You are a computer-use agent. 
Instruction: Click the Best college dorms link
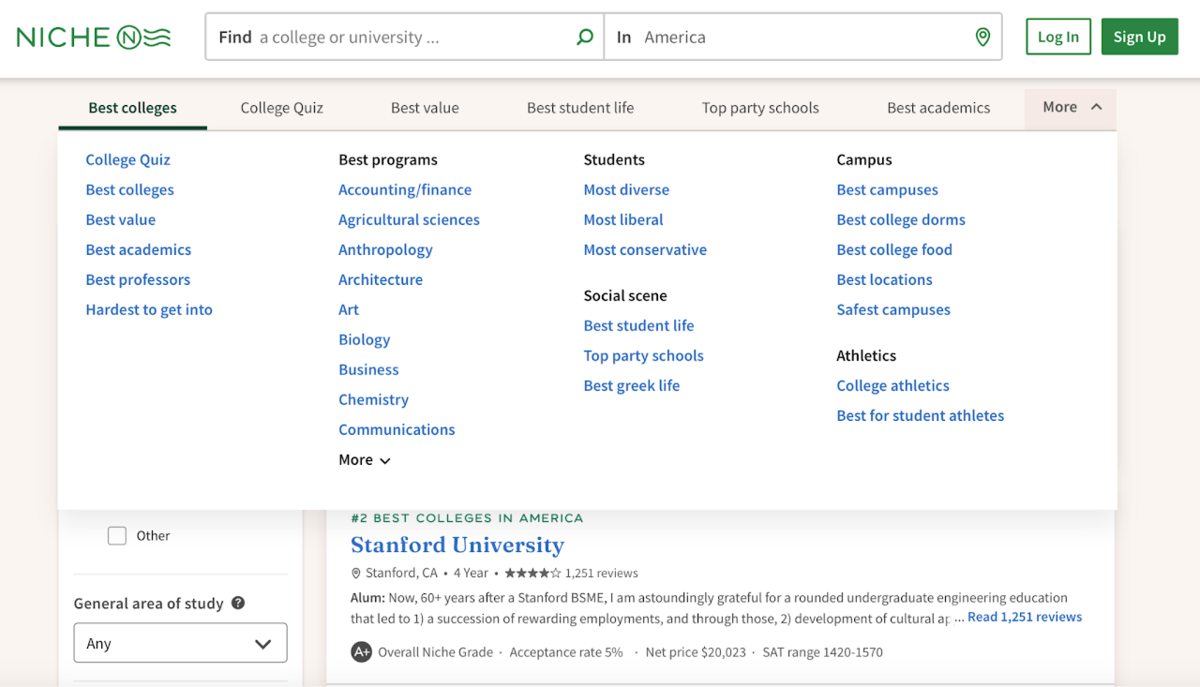point(900,219)
